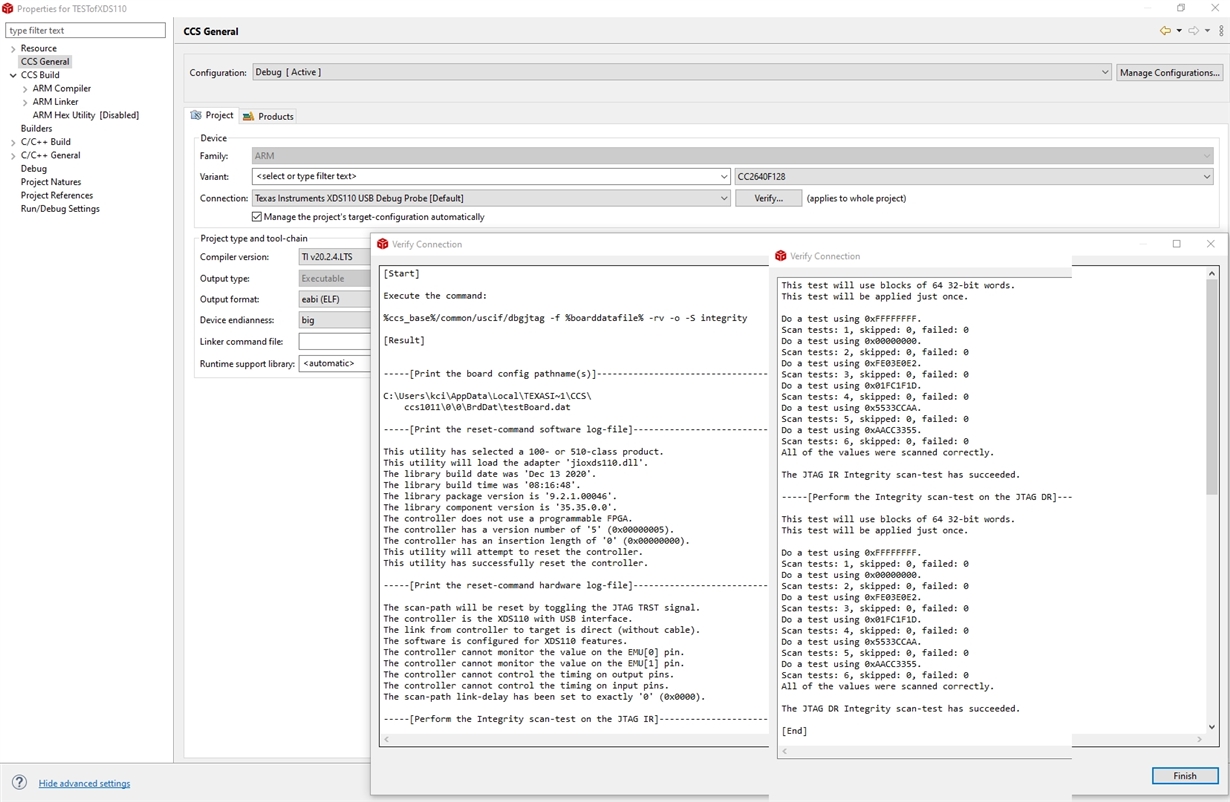Click the [Result] line in log
This screenshot has height=802, width=1230.
(x=404, y=340)
